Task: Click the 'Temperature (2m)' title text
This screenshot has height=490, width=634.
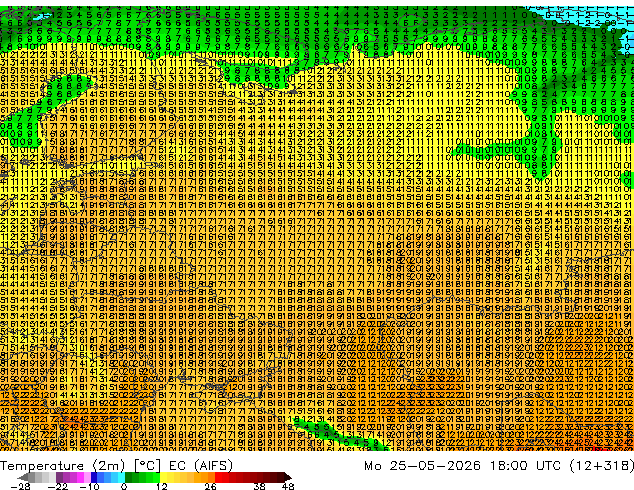Action: pyautogui.click(x=61, y=466)
